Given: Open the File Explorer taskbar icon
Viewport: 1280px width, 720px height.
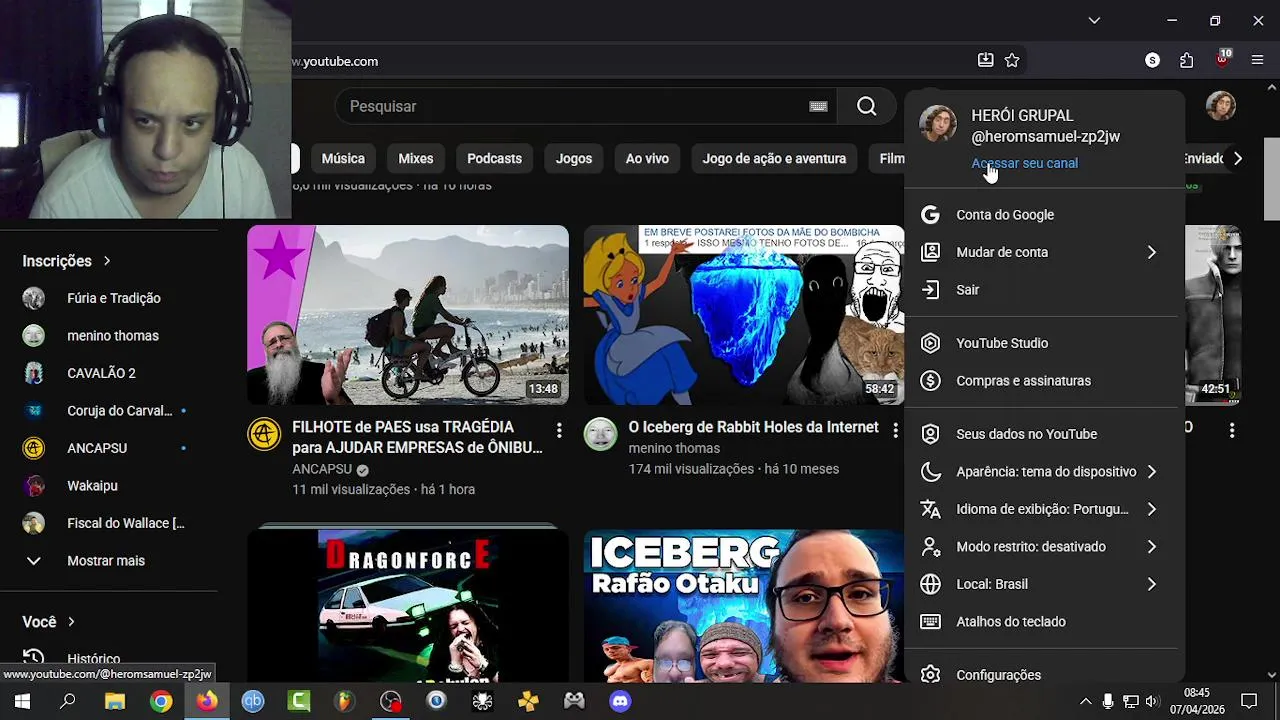Looking at the screenshot, I should (x=115, y=702).
